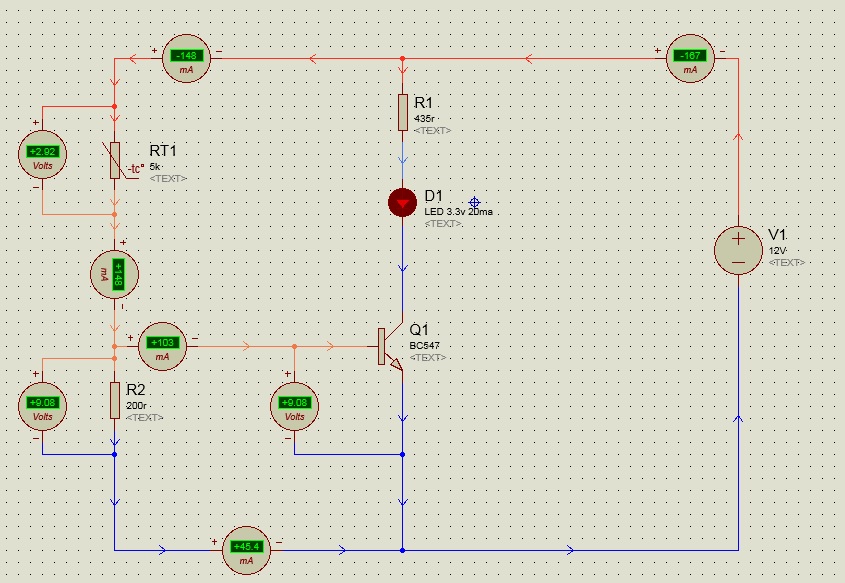Click the R1 resistor body

coord(403,112)
